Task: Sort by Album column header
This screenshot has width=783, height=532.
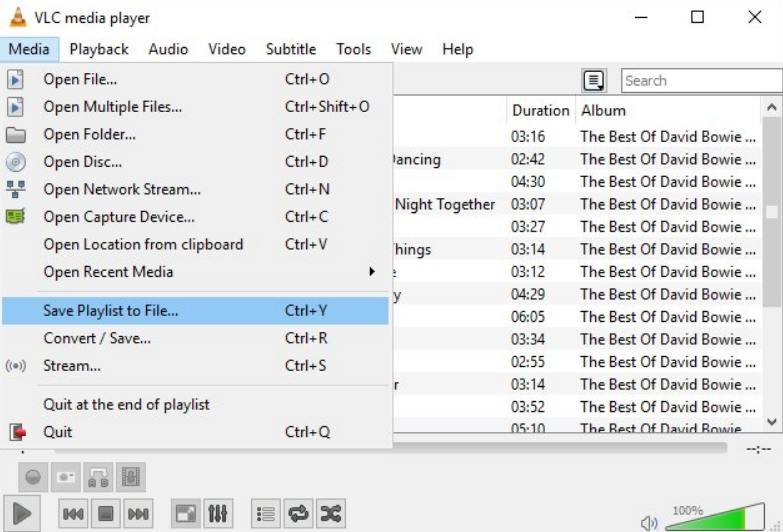Action: pyautogui.click(x=668, y=110)
